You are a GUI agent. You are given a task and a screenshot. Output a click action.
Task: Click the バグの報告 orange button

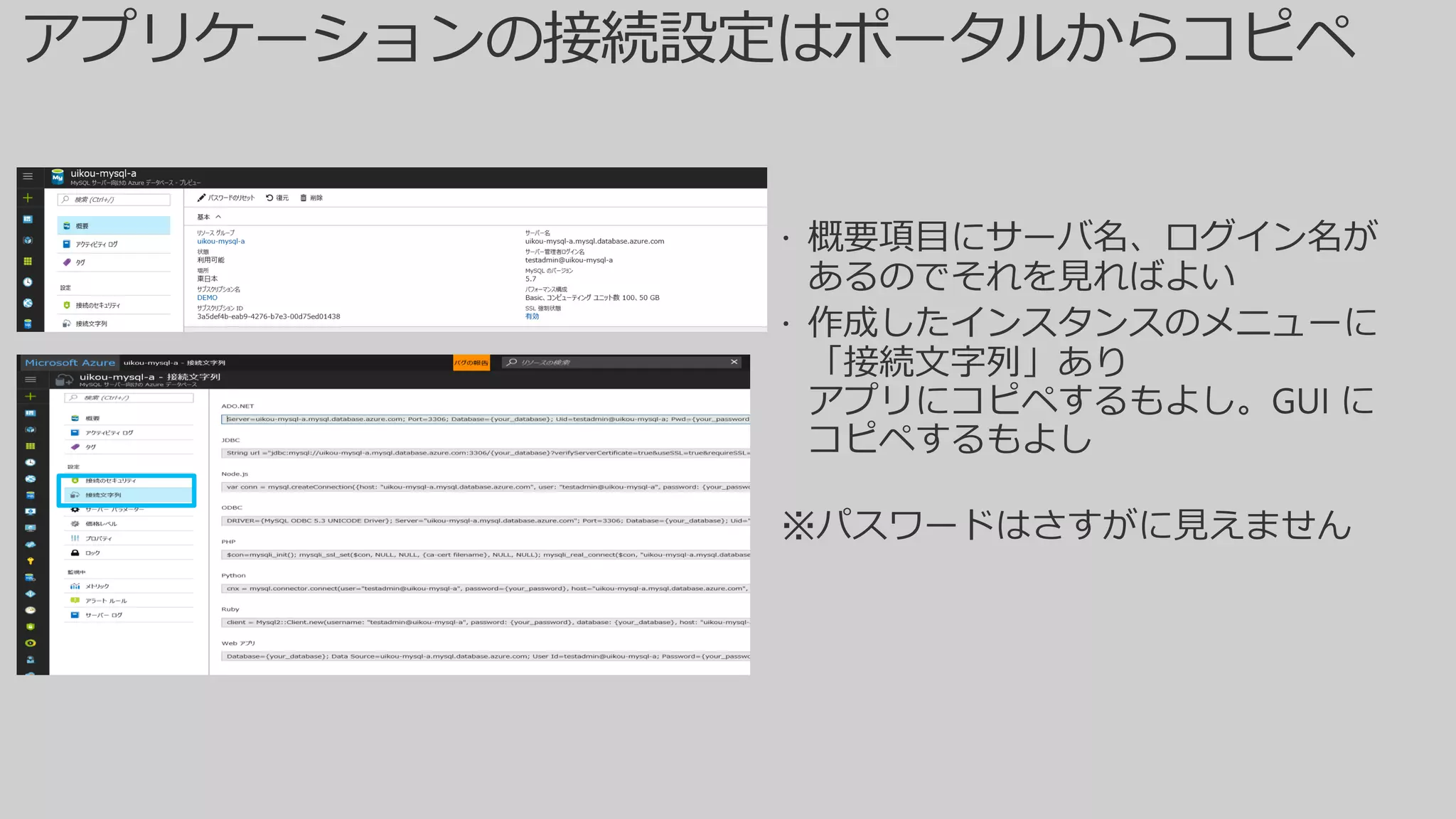coord(471,363)
